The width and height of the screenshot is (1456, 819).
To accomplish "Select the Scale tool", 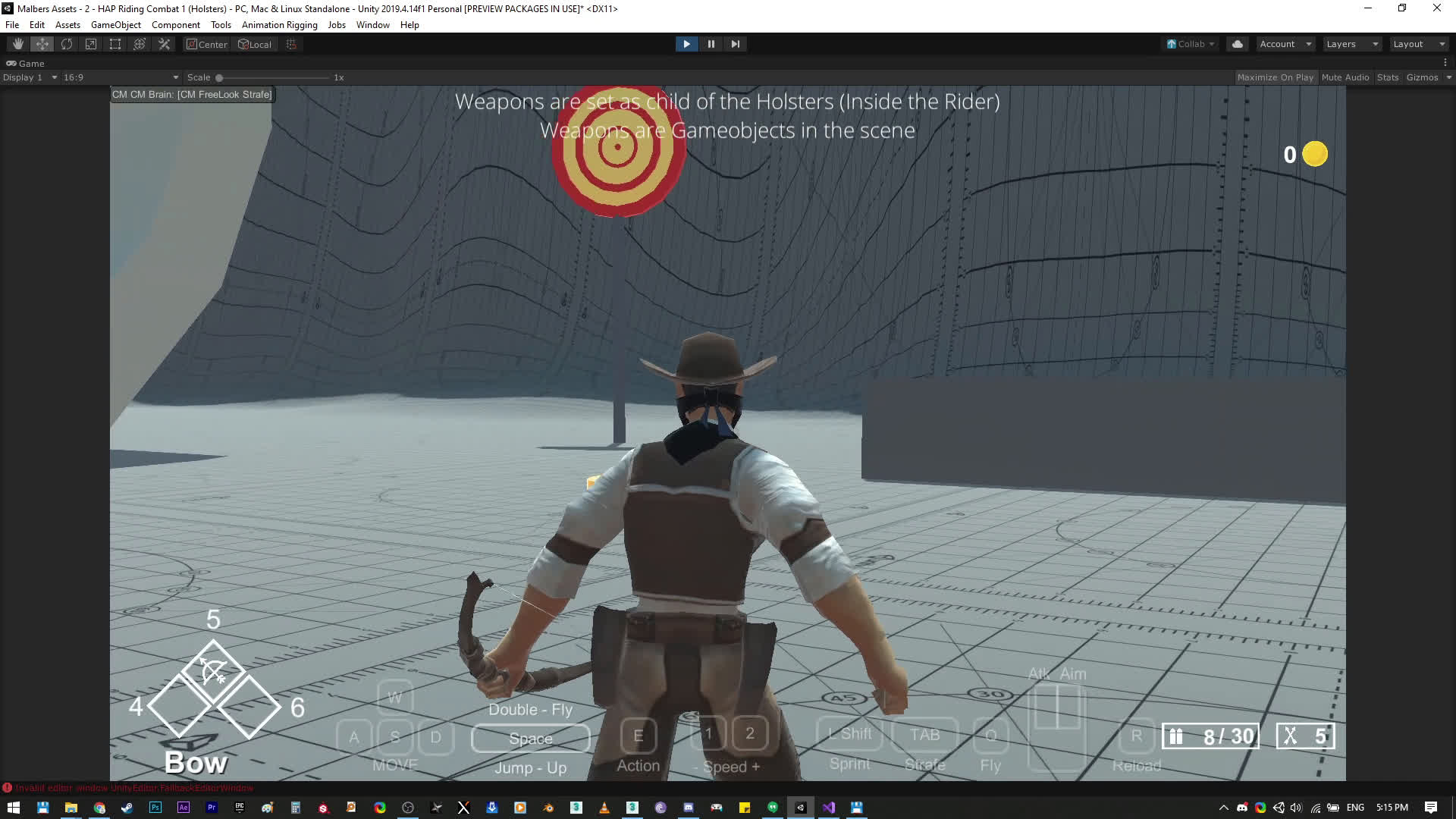I will click(x=91, y=44).
